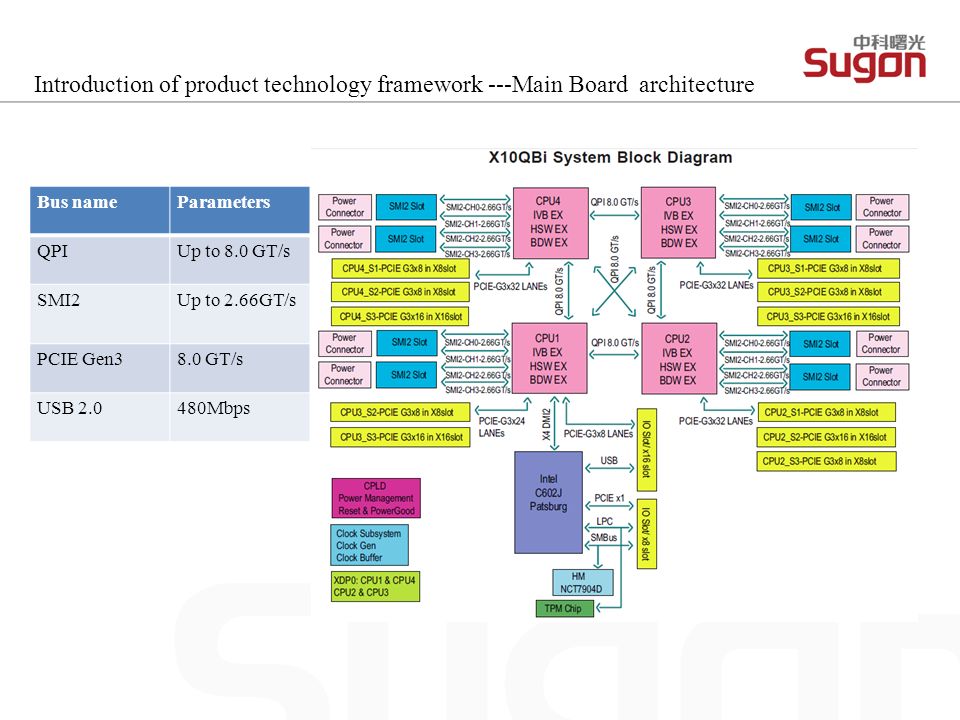
Task: Click the Intel C602J Patsburg block
Action: click(549, 502)
